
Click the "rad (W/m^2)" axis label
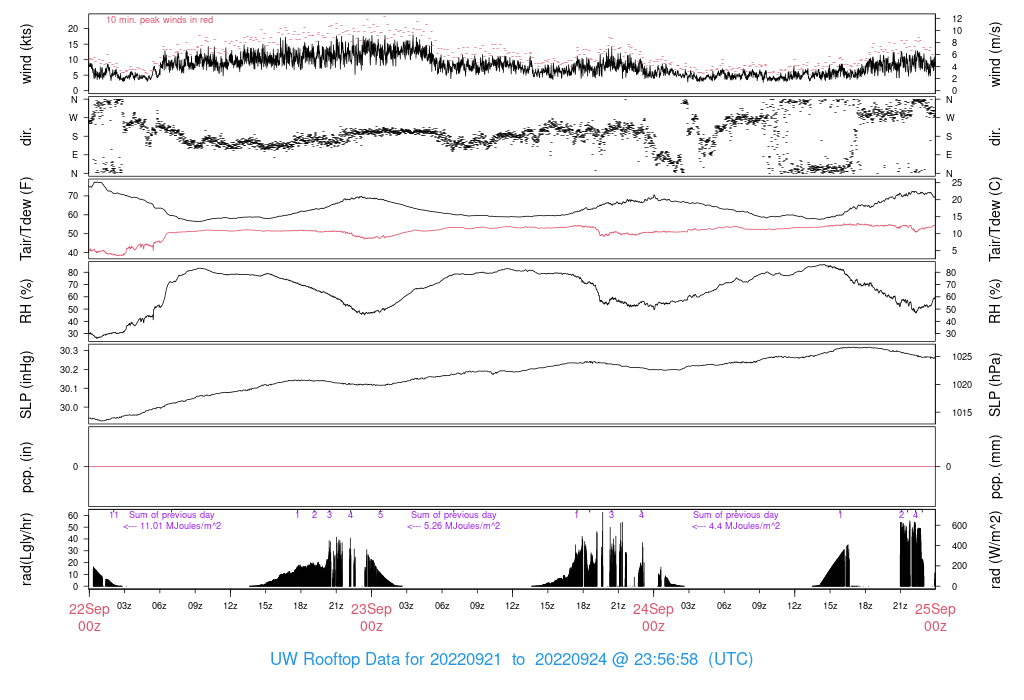point(995,549)
